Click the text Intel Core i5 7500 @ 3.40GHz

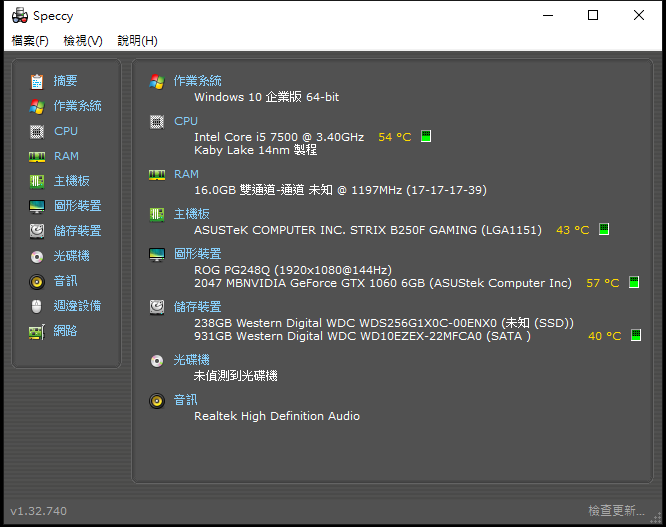(x=279, y=137)
